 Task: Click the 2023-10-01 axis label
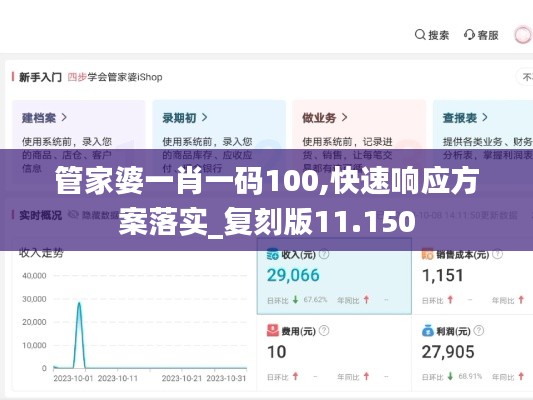[x=73, y=378]
